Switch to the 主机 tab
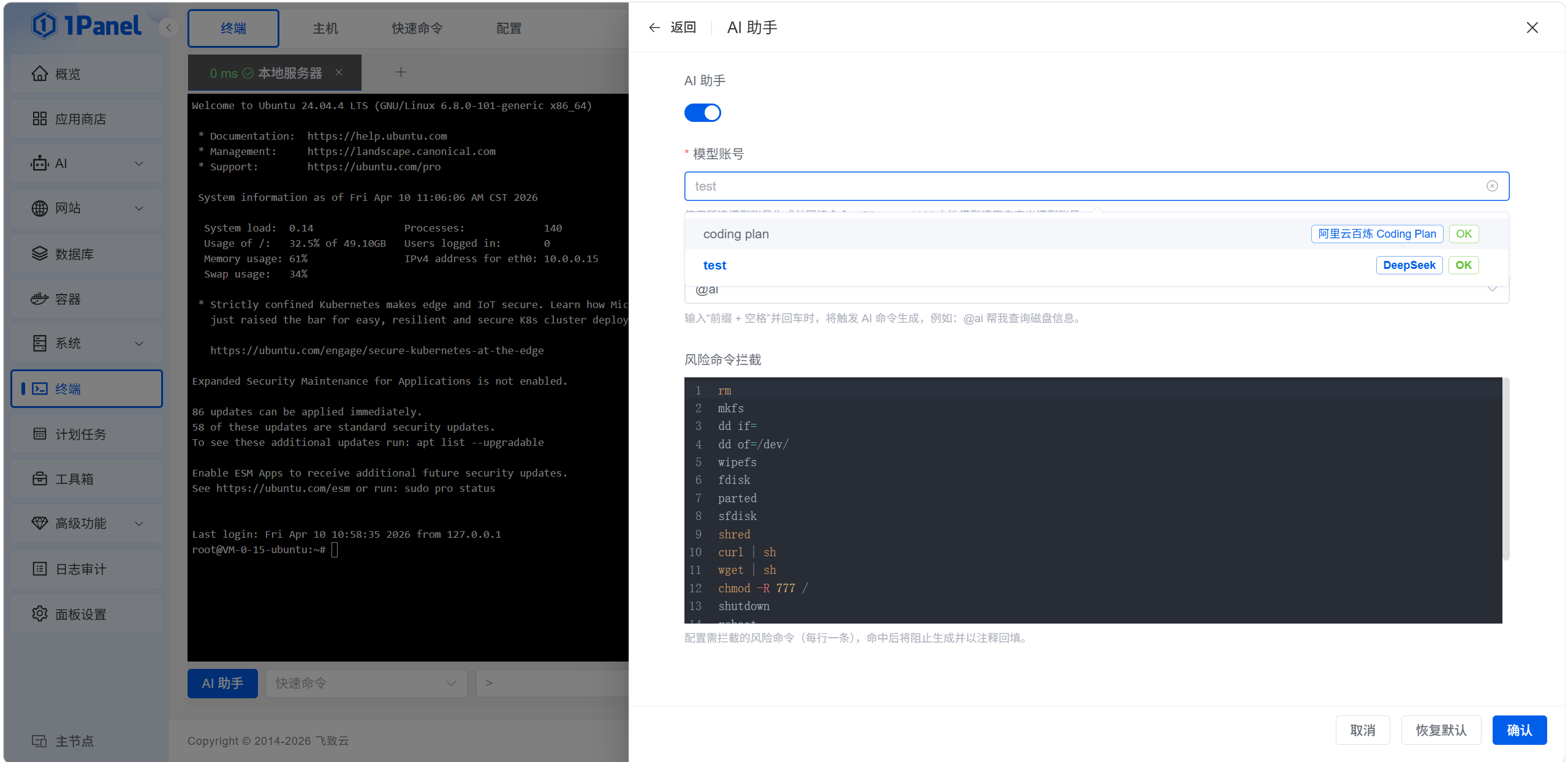This screenshot has height=762, width=1568. pyautogui.click(x=325, y=28)
